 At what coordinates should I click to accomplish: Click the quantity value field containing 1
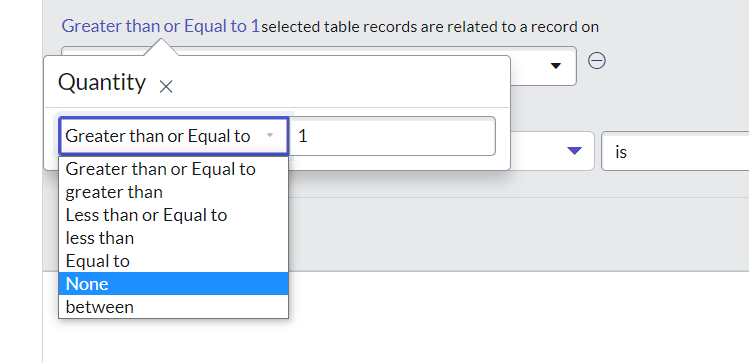tap(393, 136)
